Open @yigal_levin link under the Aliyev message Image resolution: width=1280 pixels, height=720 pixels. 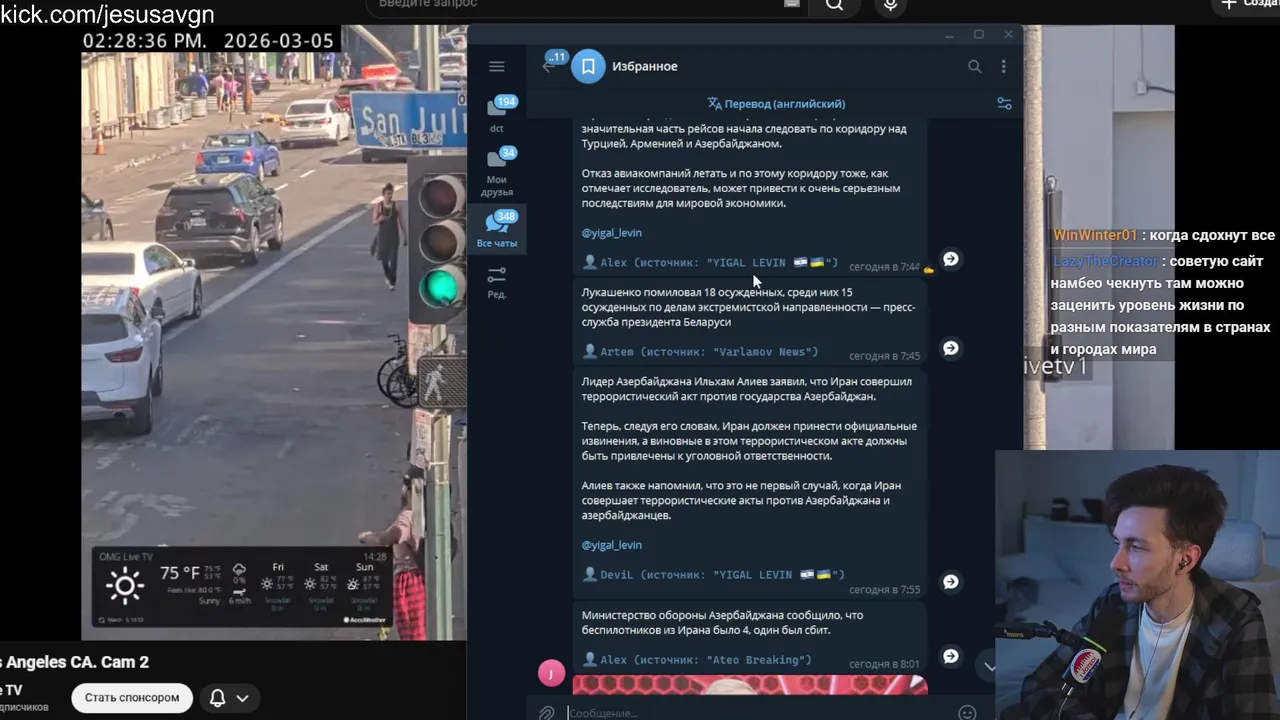[x=612, y=545]
